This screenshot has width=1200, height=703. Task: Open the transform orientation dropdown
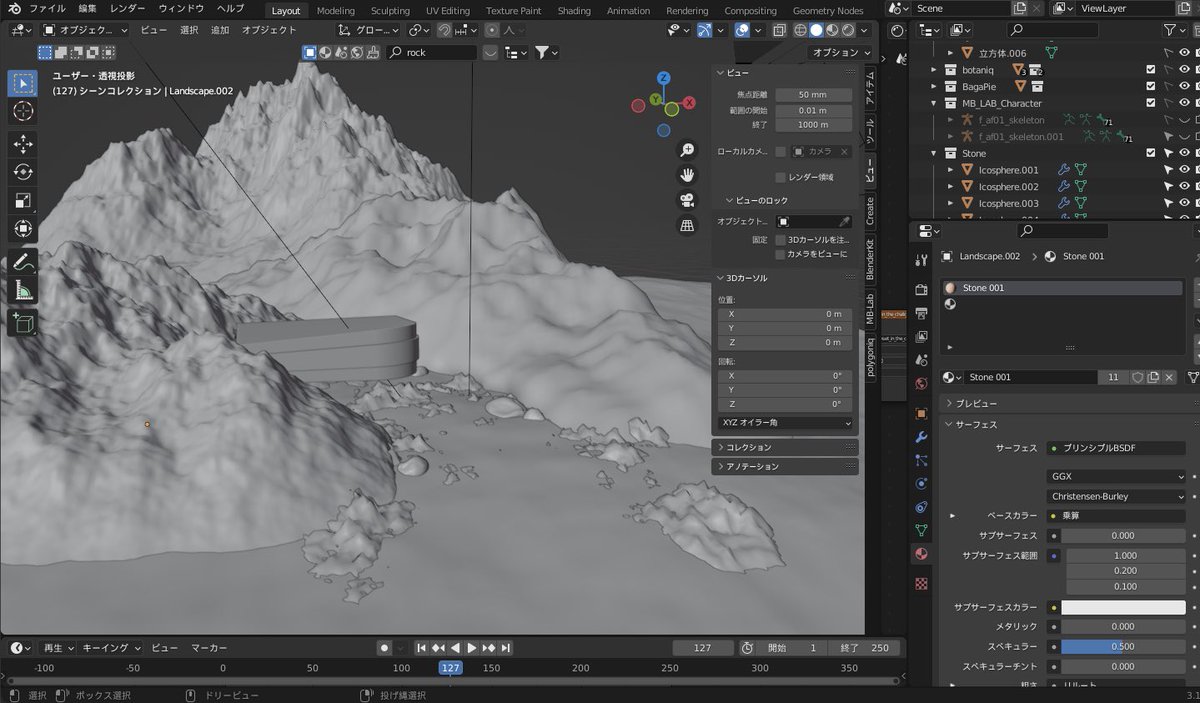[369, 30]
